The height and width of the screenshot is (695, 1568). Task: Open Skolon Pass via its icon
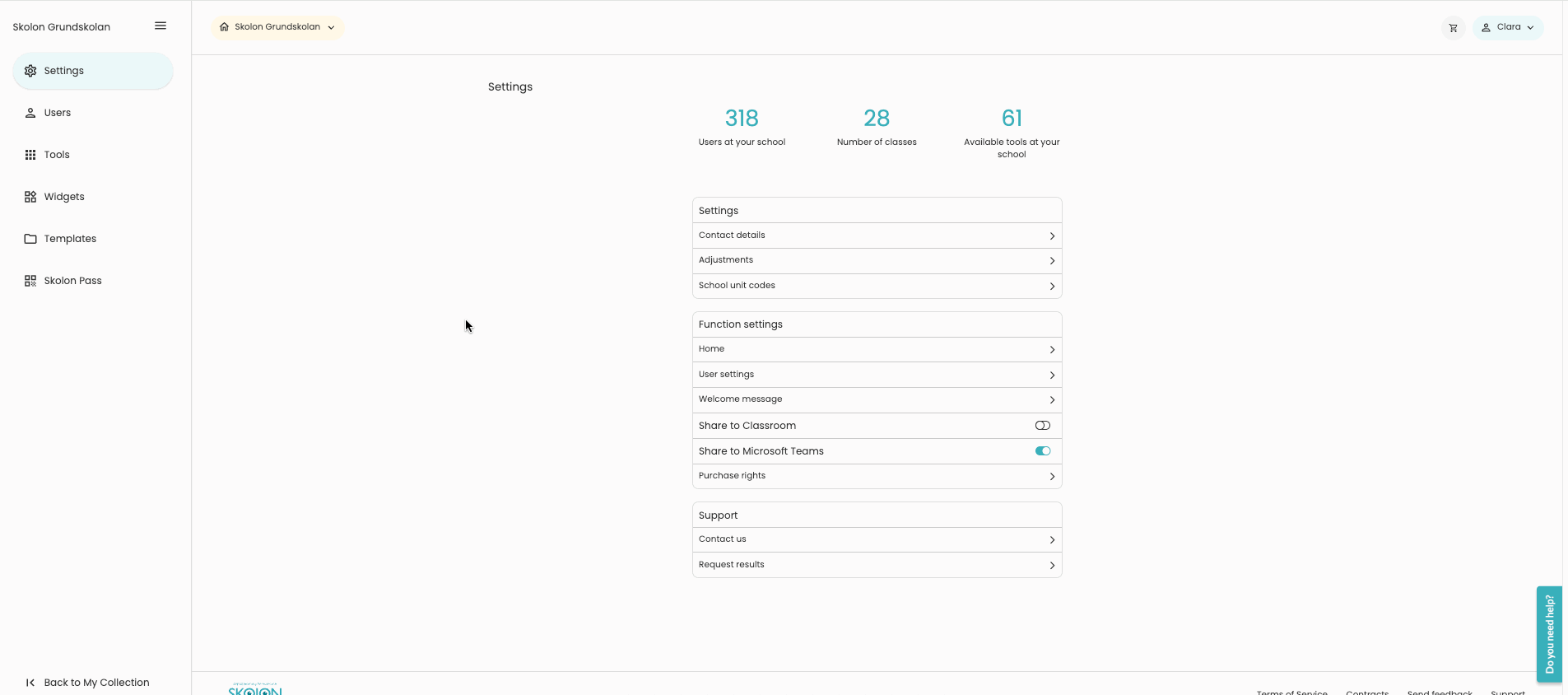30,280
